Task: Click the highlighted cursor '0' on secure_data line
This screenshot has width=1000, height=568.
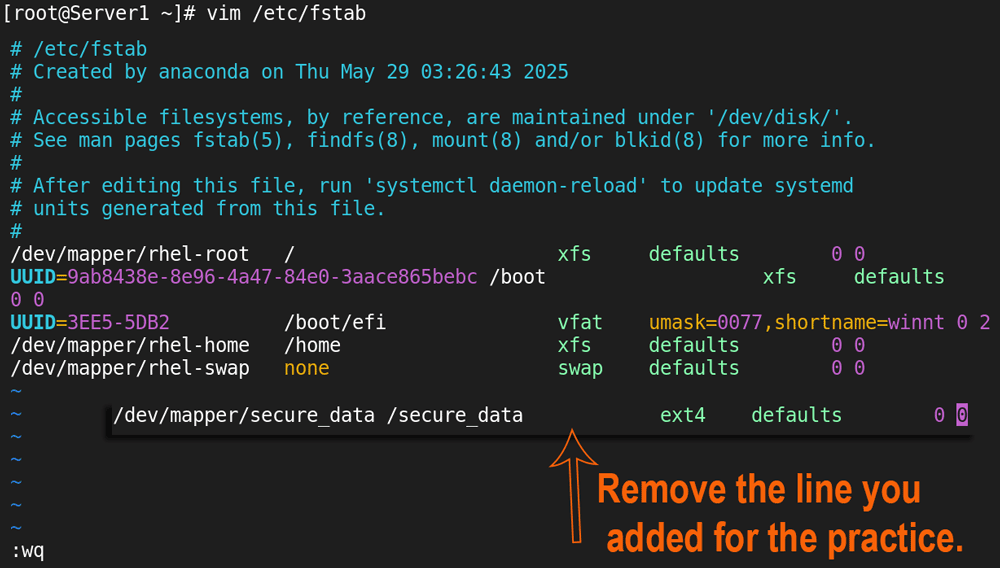Action: pos(962,415)
